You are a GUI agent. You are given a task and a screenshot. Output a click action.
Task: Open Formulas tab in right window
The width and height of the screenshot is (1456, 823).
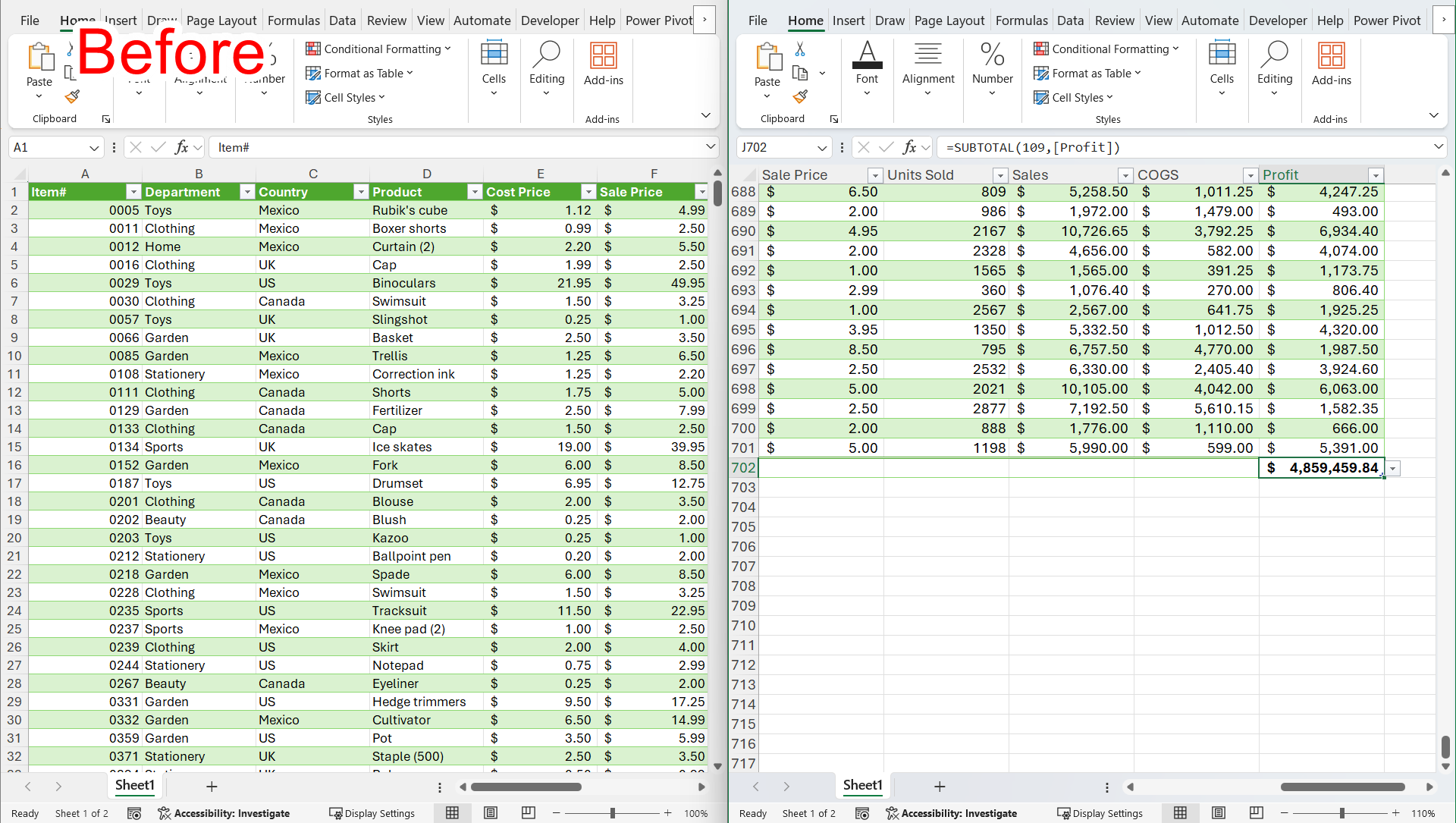[x=1021, y=20]
